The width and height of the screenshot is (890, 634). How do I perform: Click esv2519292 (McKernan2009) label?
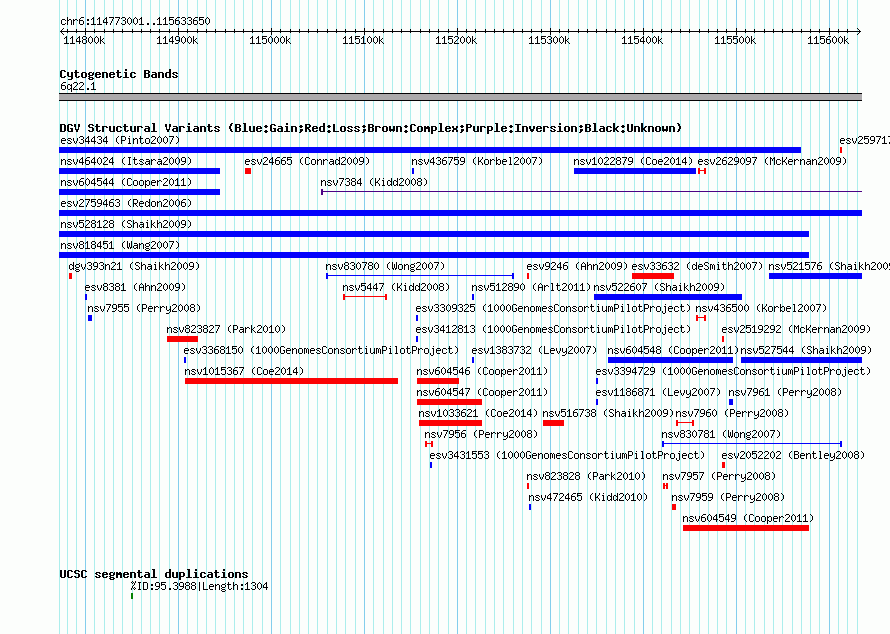pyautogui.click(x=796, y=329)
